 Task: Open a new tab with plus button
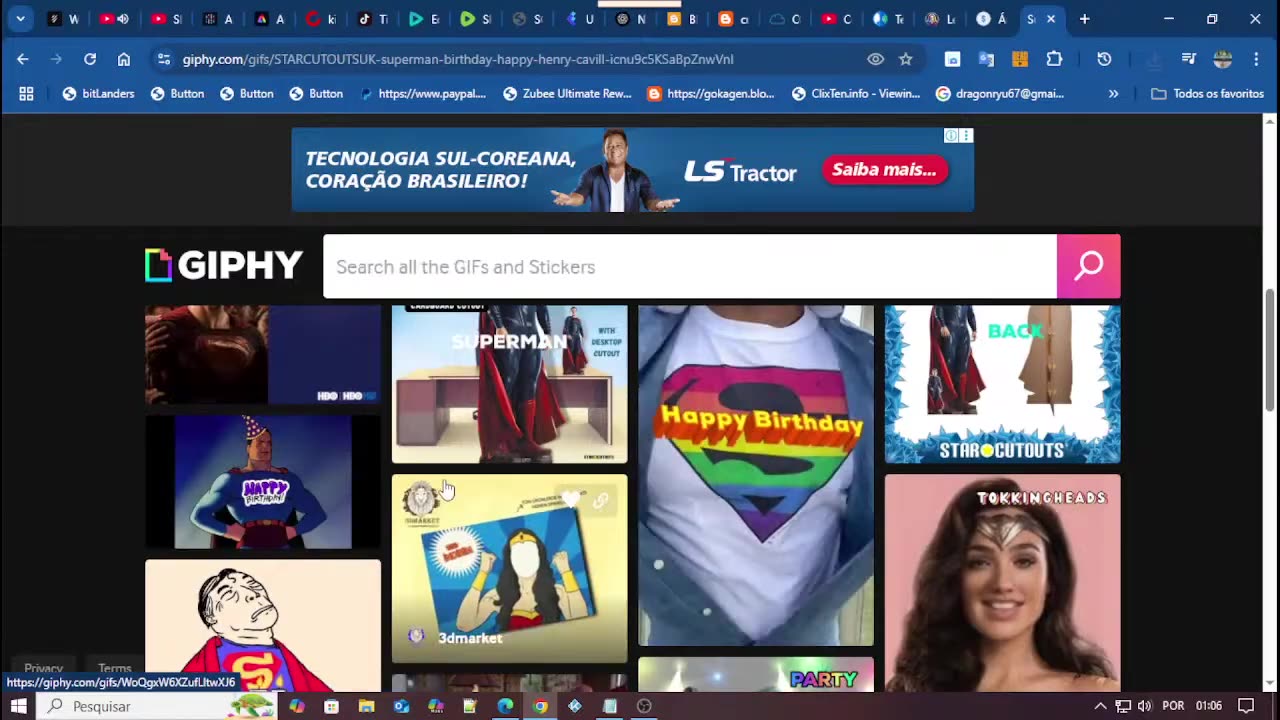coord(1084,19)
